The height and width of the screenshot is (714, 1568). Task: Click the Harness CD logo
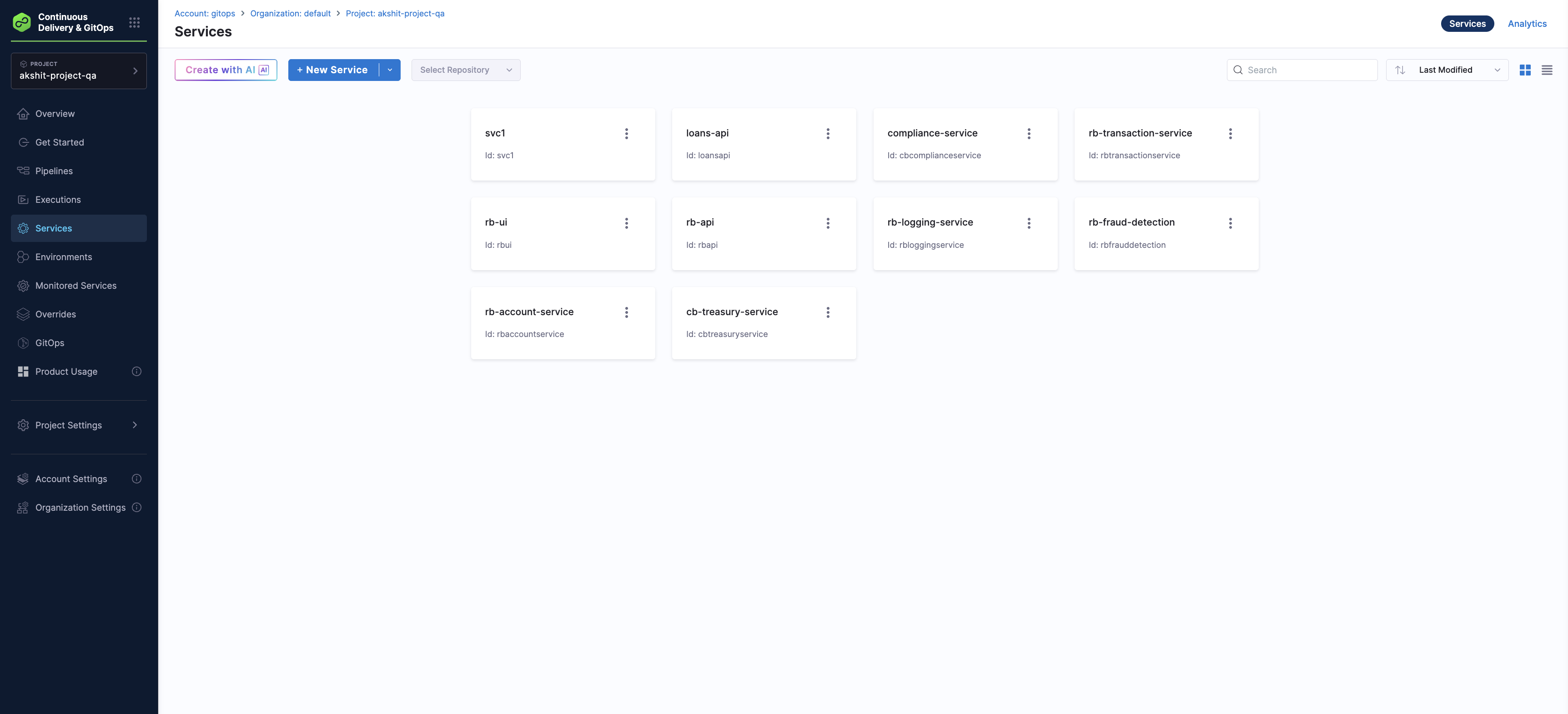22,23
